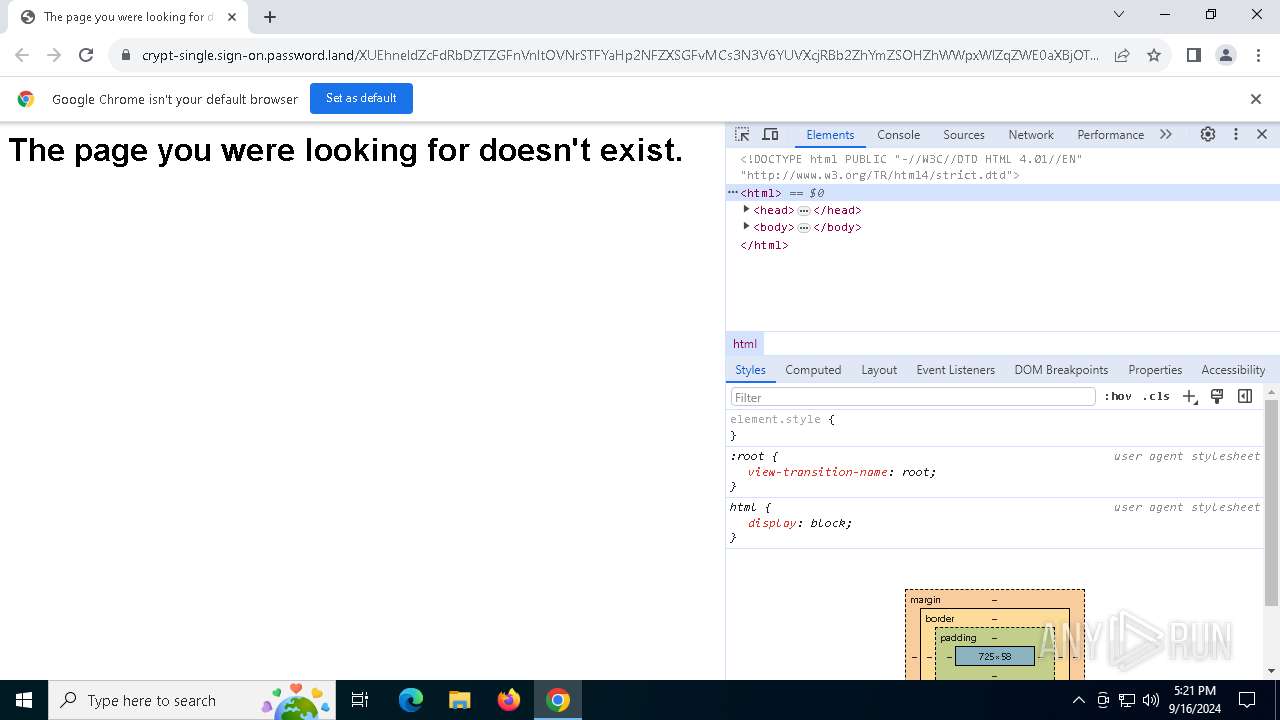This screenshot has height=720, width=1280.
Task: Click the margin label in box model
Action: pos(925,600)
